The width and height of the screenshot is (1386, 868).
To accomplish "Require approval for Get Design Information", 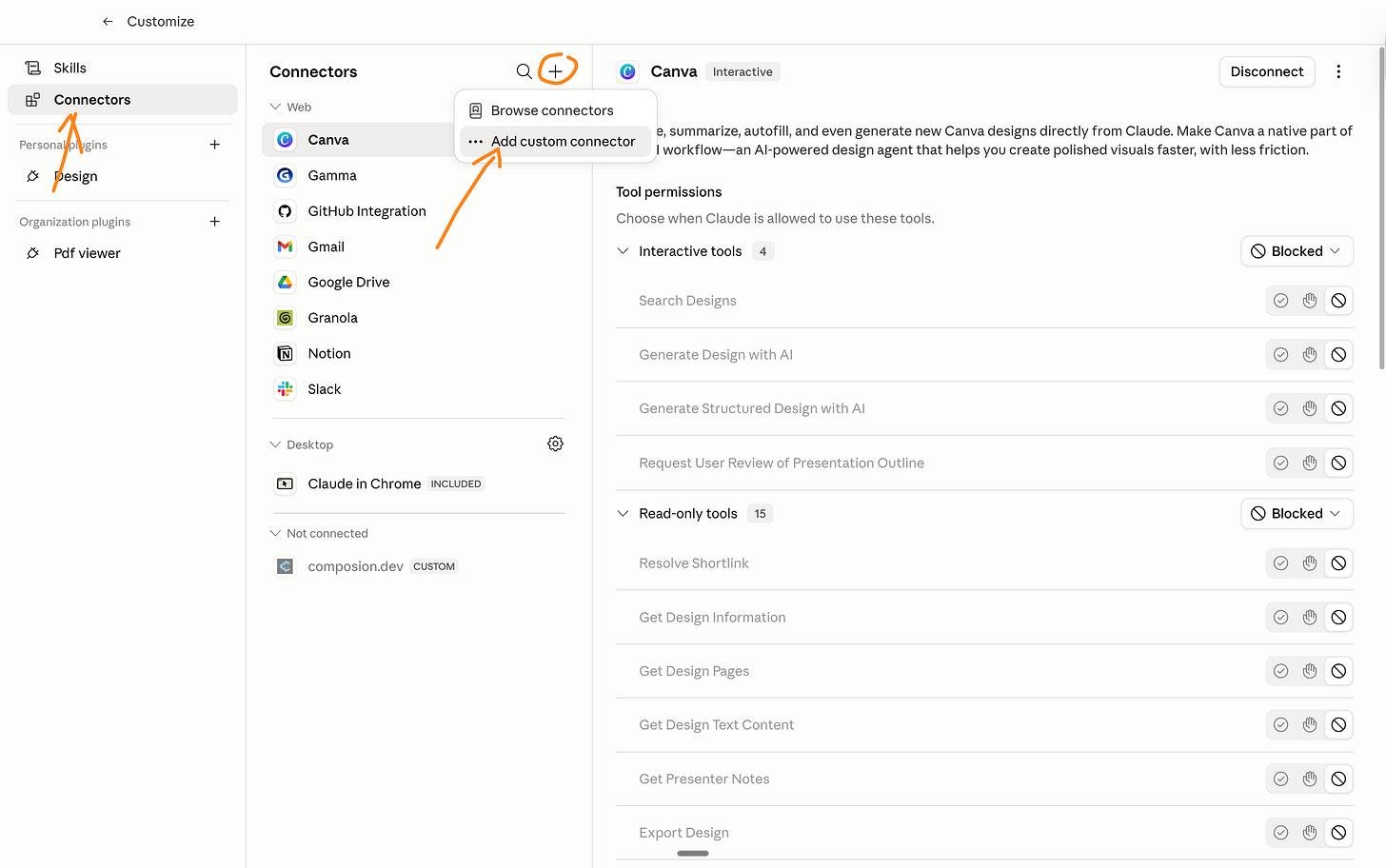I will pyautogui.click(x=1310, y=618).
